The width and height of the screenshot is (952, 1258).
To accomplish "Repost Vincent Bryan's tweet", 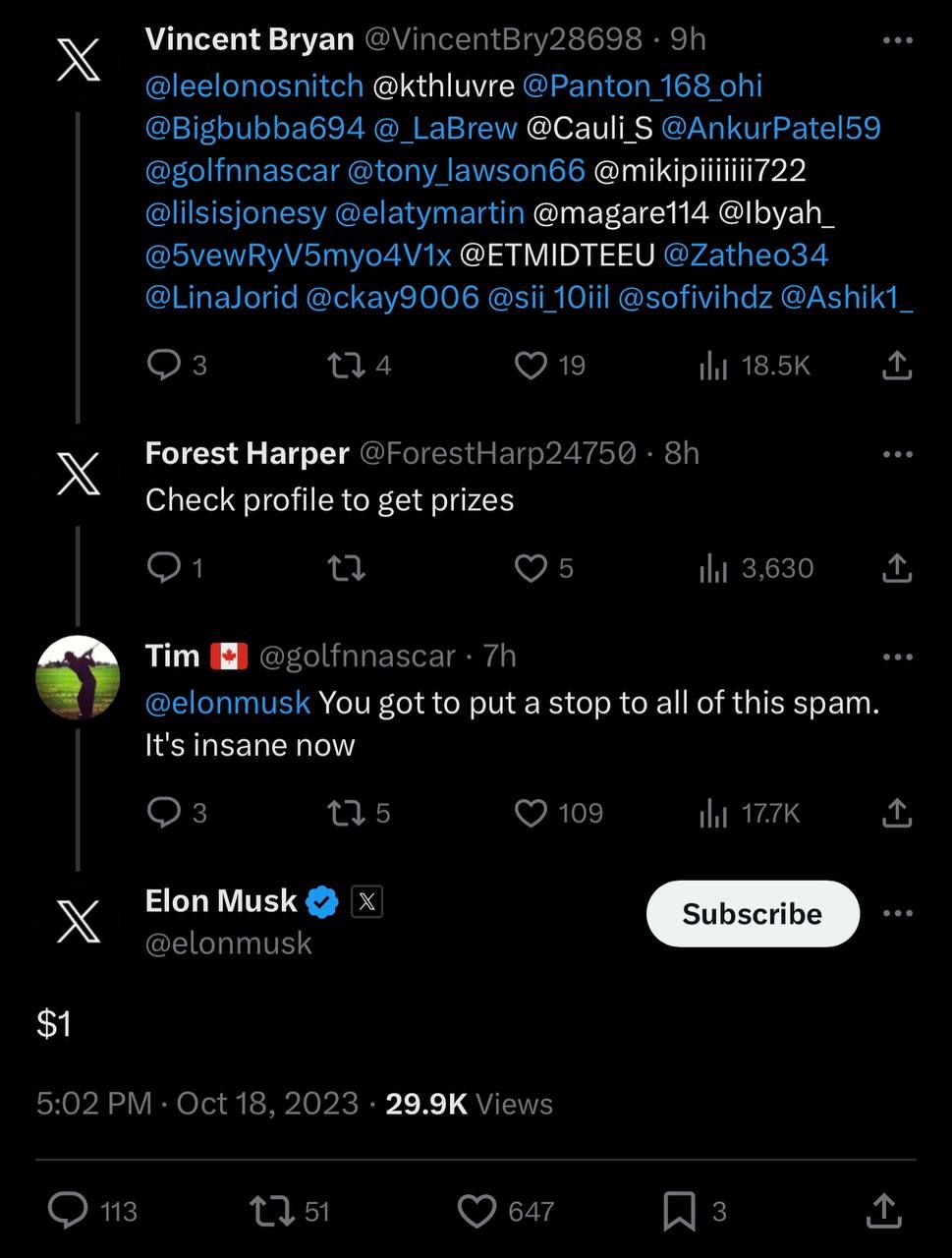I will point(344,366).
